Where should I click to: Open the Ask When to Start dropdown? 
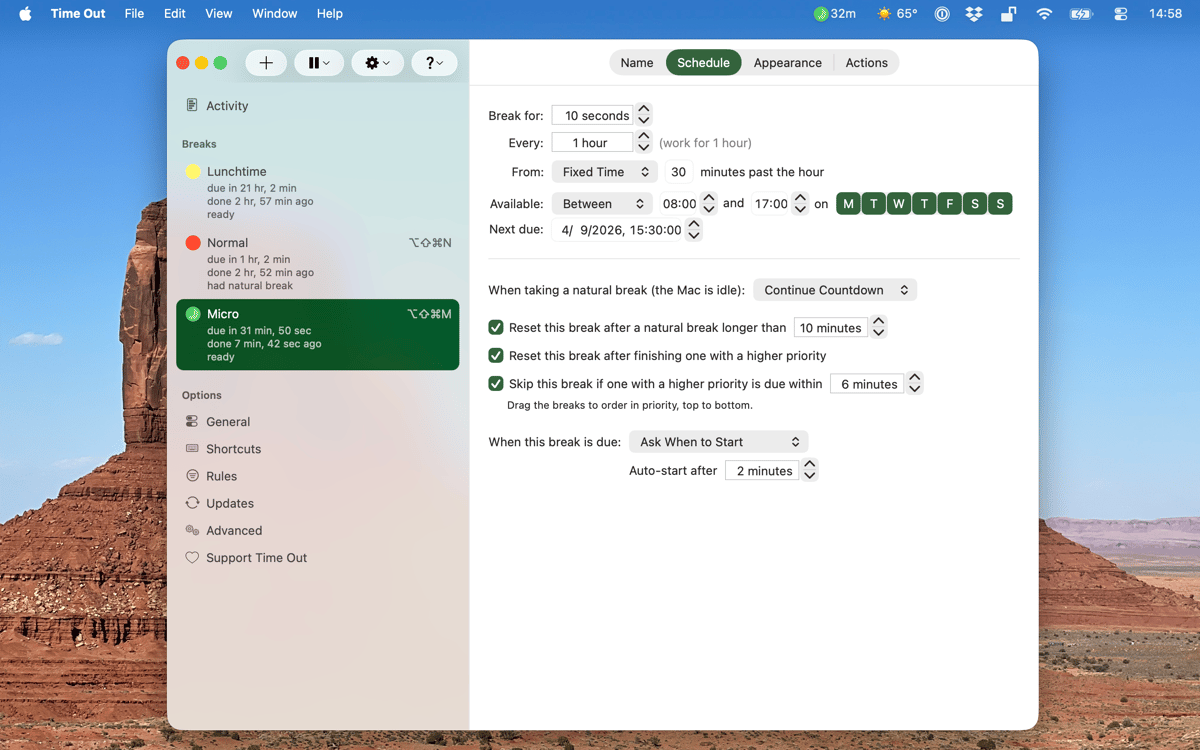click(718, 442)
